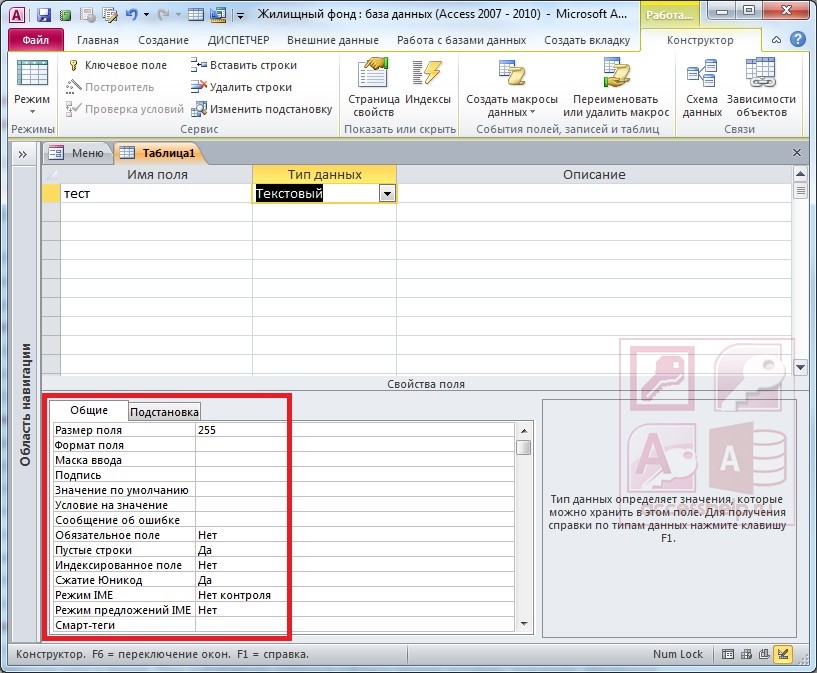Click the Имя поля column header

(157, 175)
